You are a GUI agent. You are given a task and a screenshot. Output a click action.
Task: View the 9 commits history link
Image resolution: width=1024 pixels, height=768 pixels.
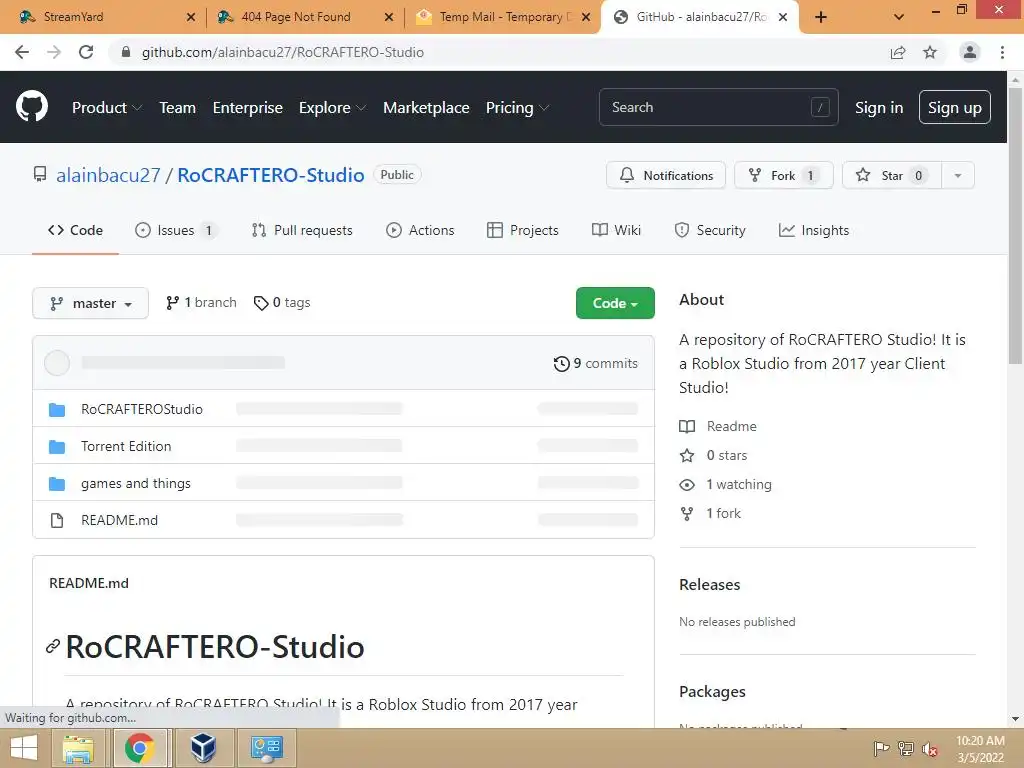coord(596,364)
